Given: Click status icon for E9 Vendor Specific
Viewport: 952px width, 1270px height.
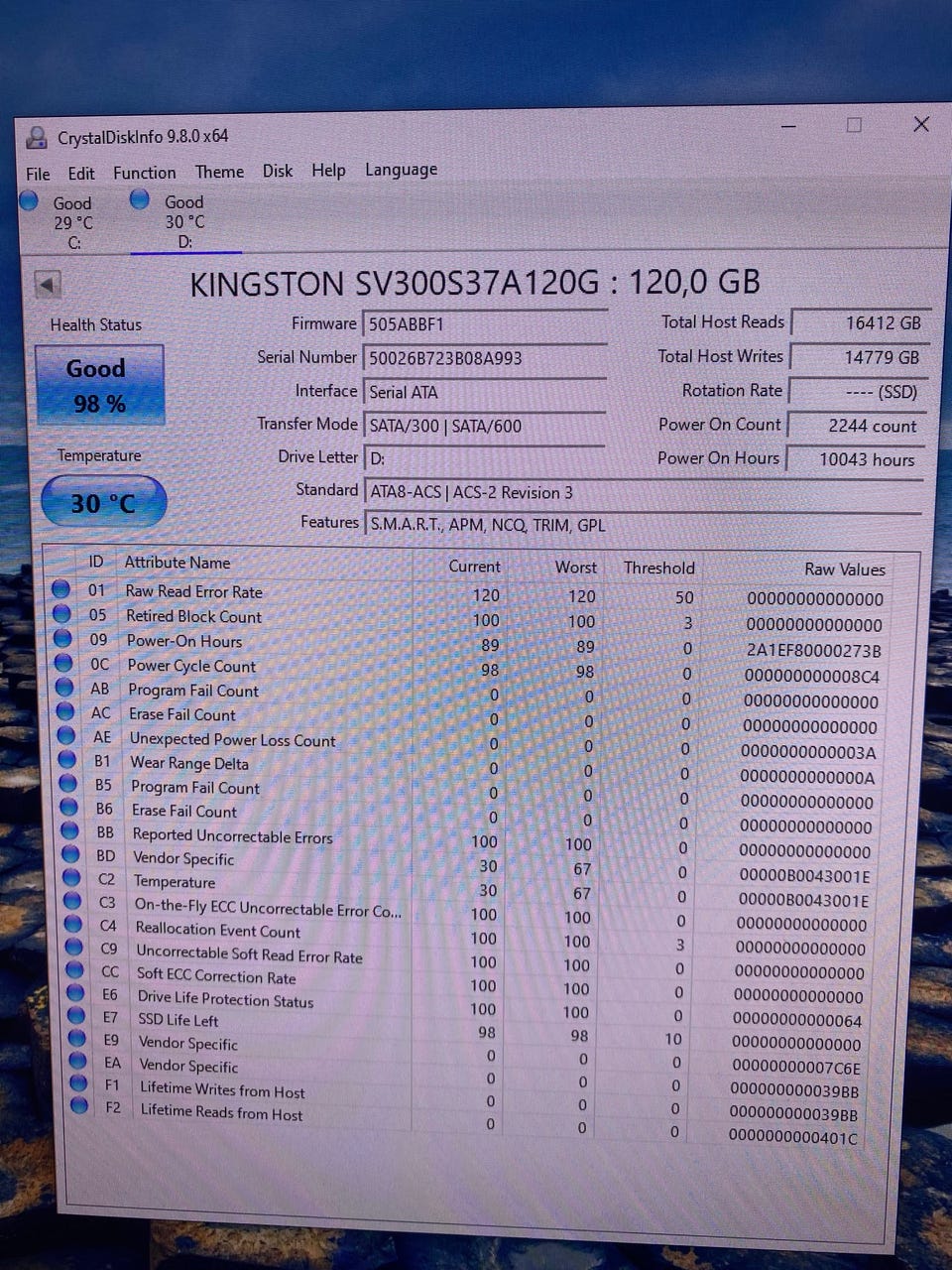Looking at the screenshot, I should (77, 1039).
